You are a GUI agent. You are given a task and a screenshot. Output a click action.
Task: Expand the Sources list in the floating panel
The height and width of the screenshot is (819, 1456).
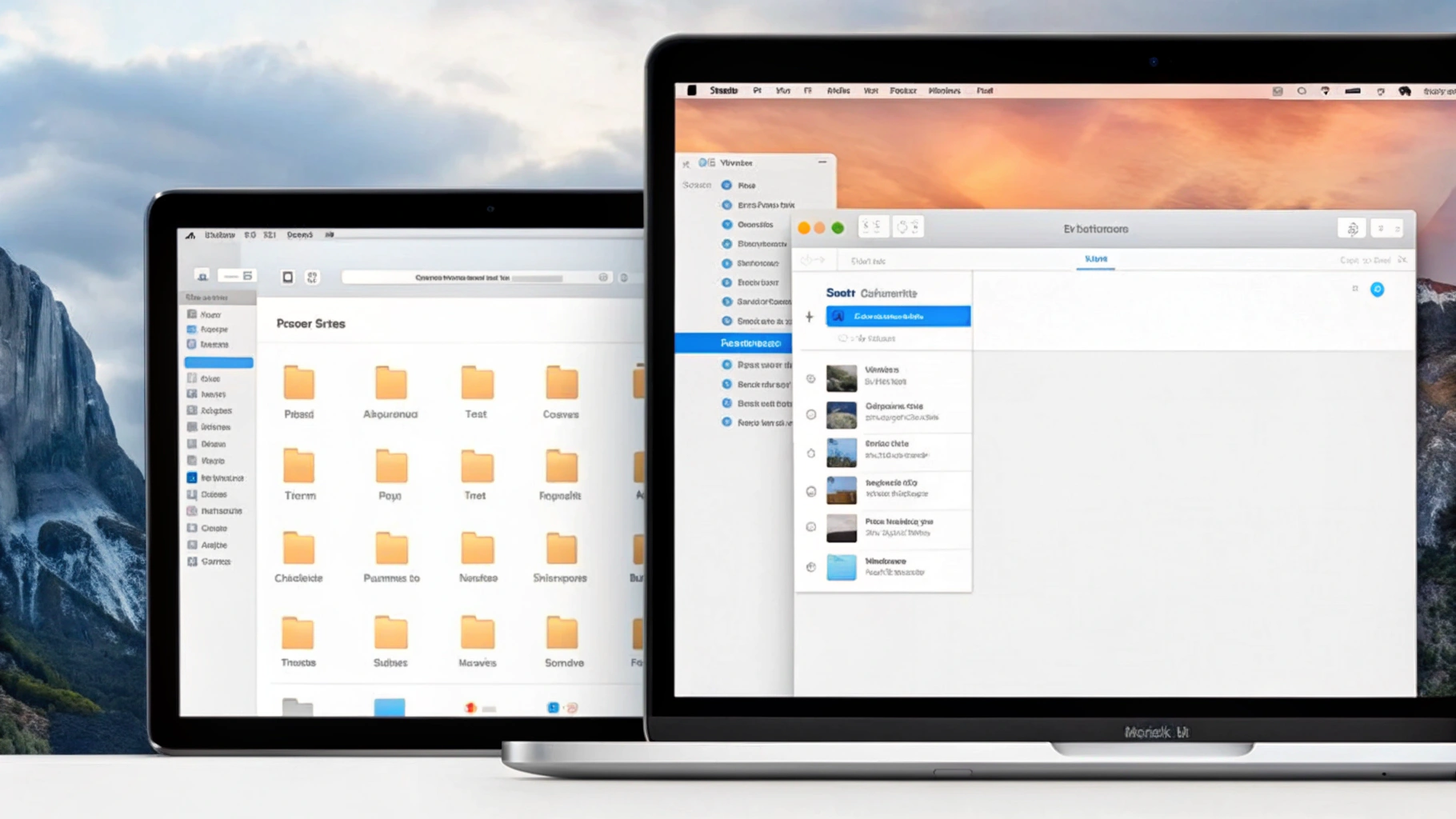point(696,184)
